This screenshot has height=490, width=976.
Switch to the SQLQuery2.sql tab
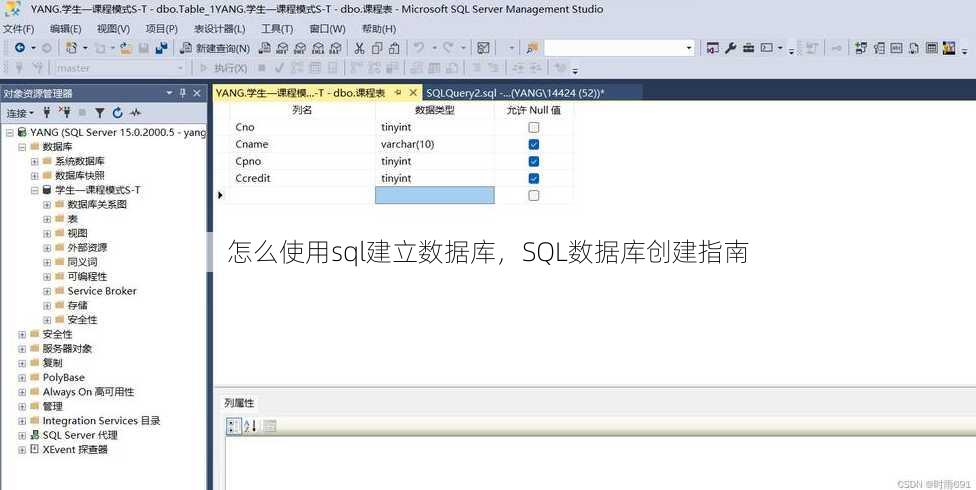click(515, 93)
